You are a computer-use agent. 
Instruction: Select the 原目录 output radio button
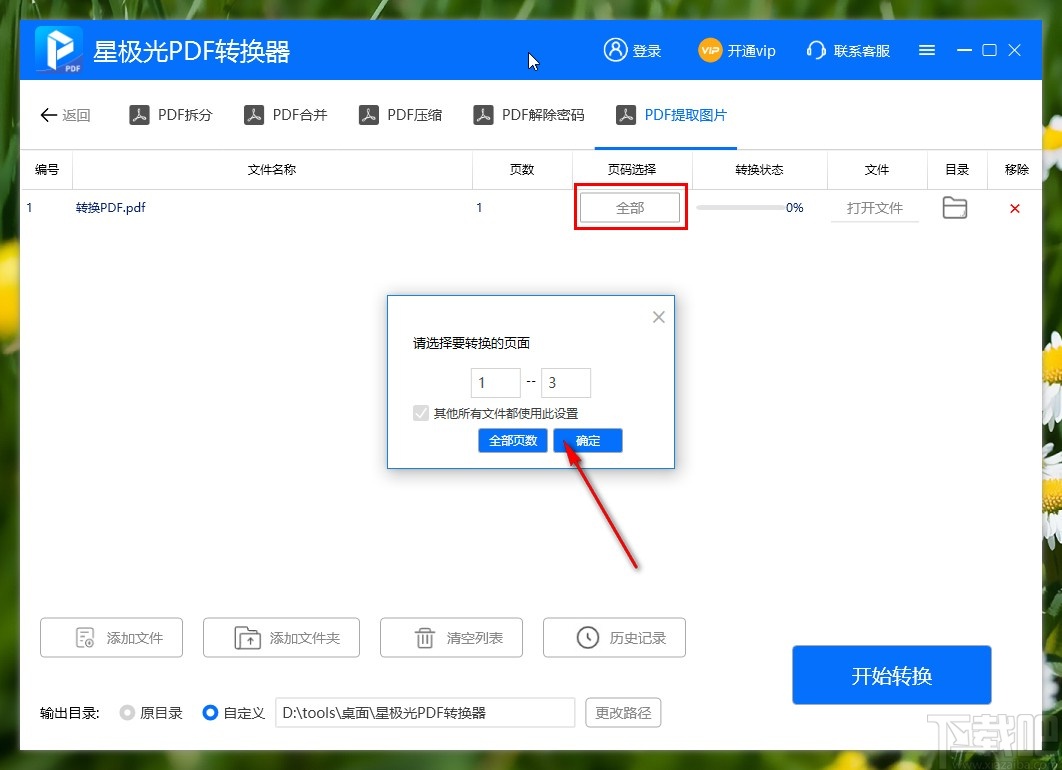click(x=127, y=713)
